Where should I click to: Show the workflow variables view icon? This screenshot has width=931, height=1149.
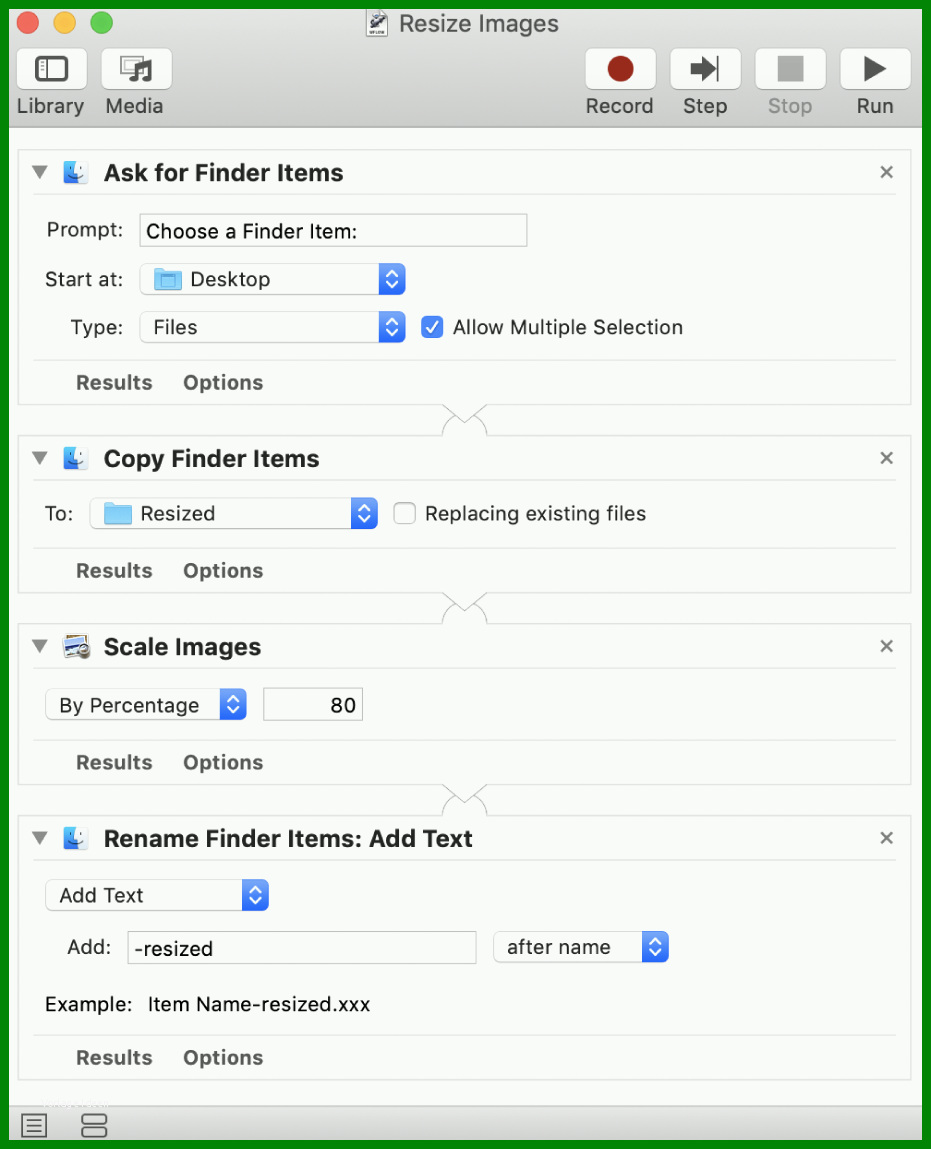coord(94,1125)
